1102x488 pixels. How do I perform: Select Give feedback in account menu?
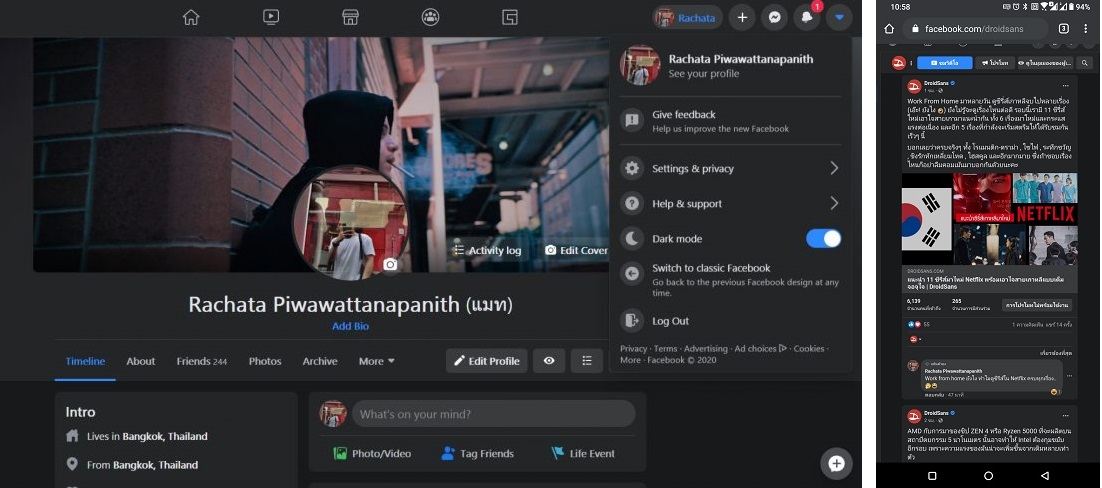[x=730, y=121]
